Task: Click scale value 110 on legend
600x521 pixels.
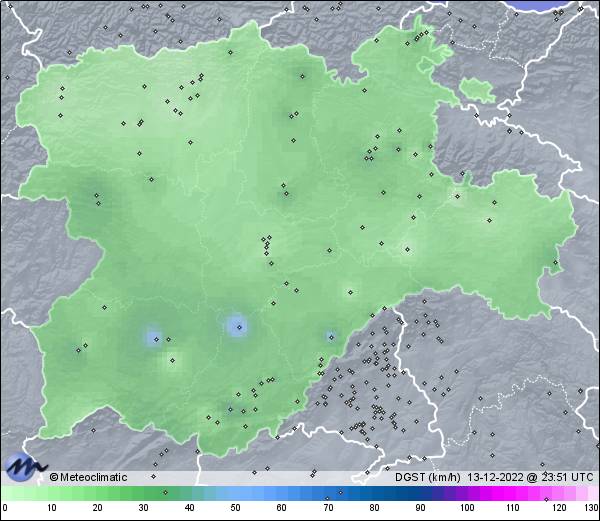Action: 513,508
